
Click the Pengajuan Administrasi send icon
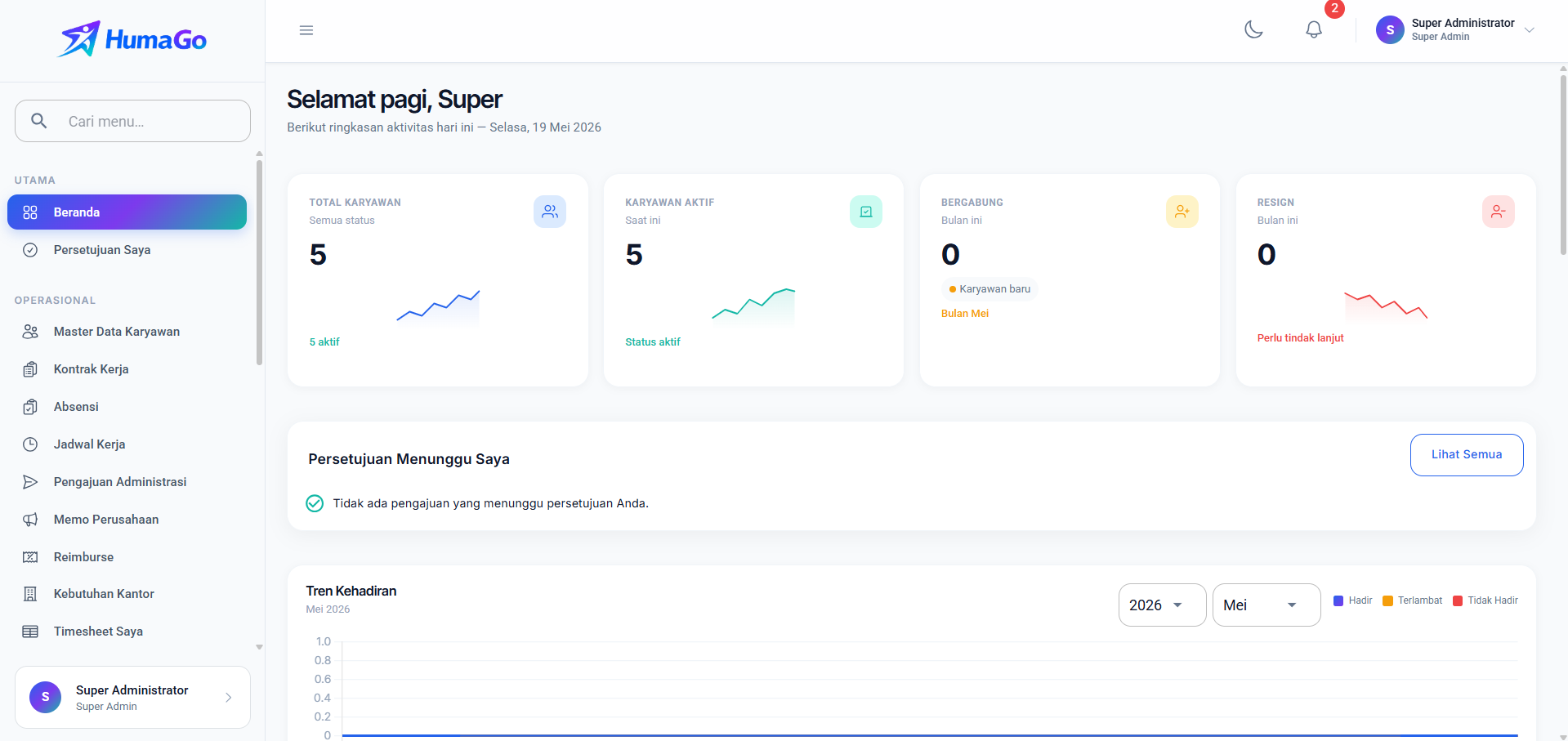30,482
